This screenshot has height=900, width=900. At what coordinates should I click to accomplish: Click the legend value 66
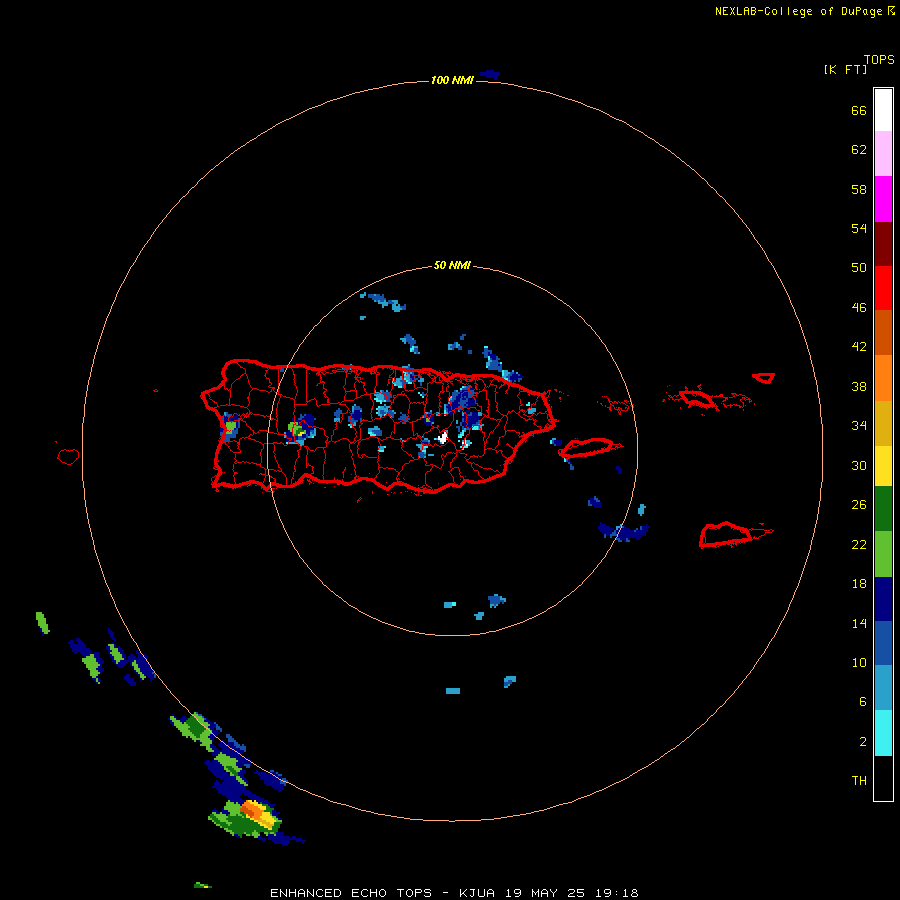tap(859, 110)
